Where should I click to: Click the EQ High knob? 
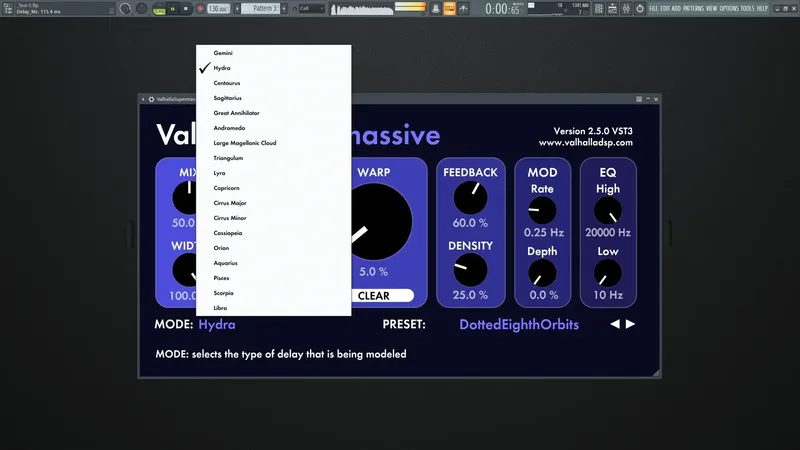click(608, 210)
